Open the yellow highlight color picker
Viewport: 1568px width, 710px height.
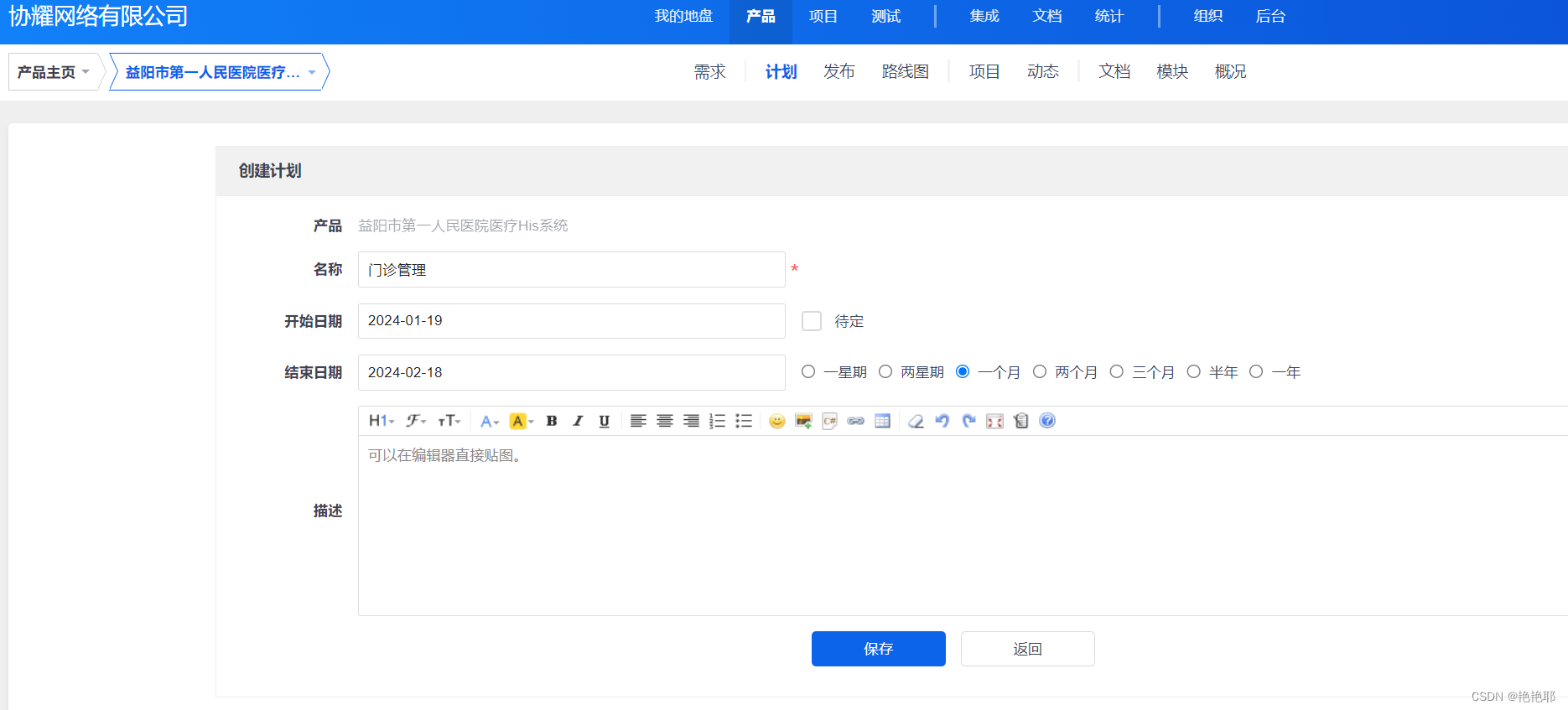click(x=522, y=421)
